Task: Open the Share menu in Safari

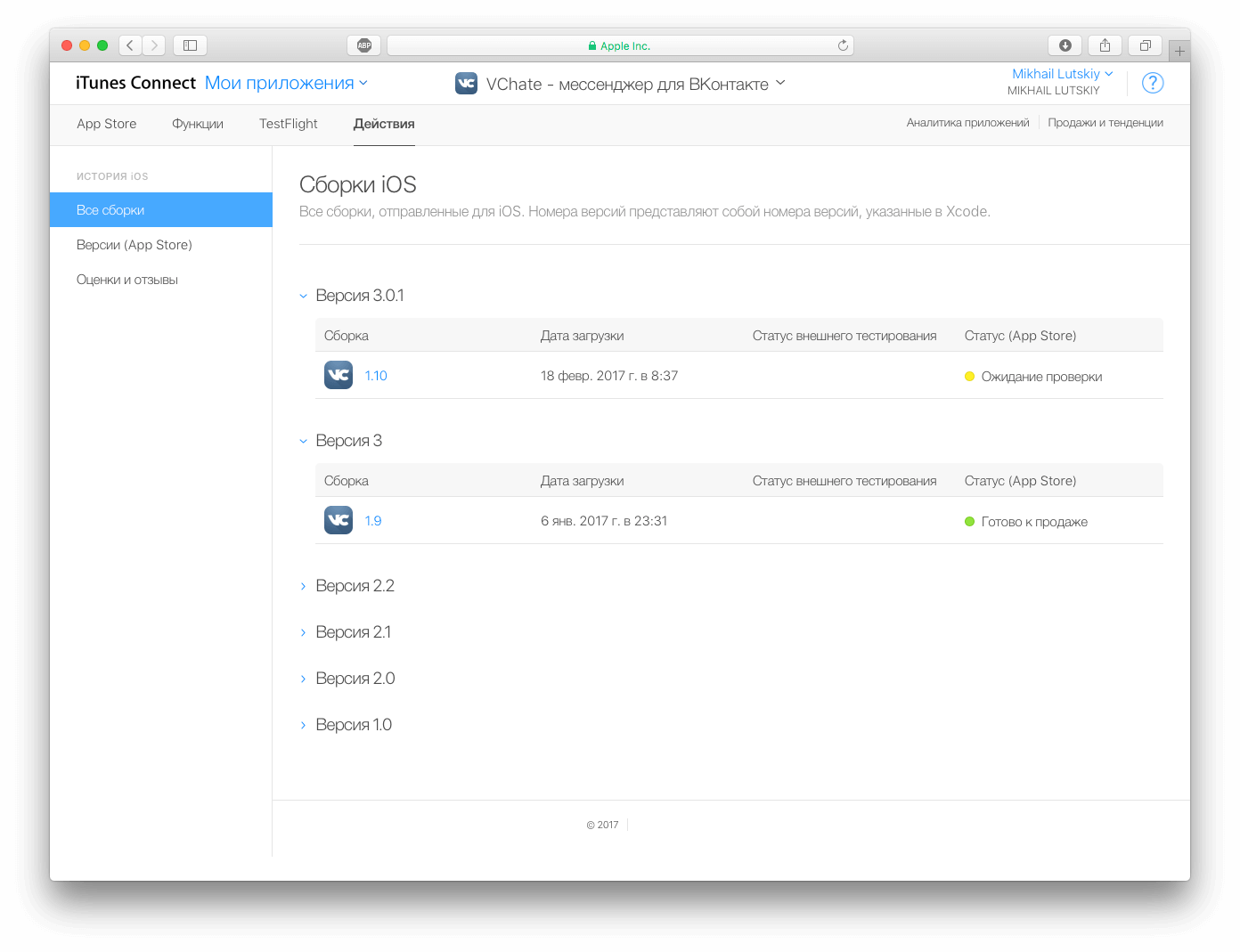Action: point(1105,45)
